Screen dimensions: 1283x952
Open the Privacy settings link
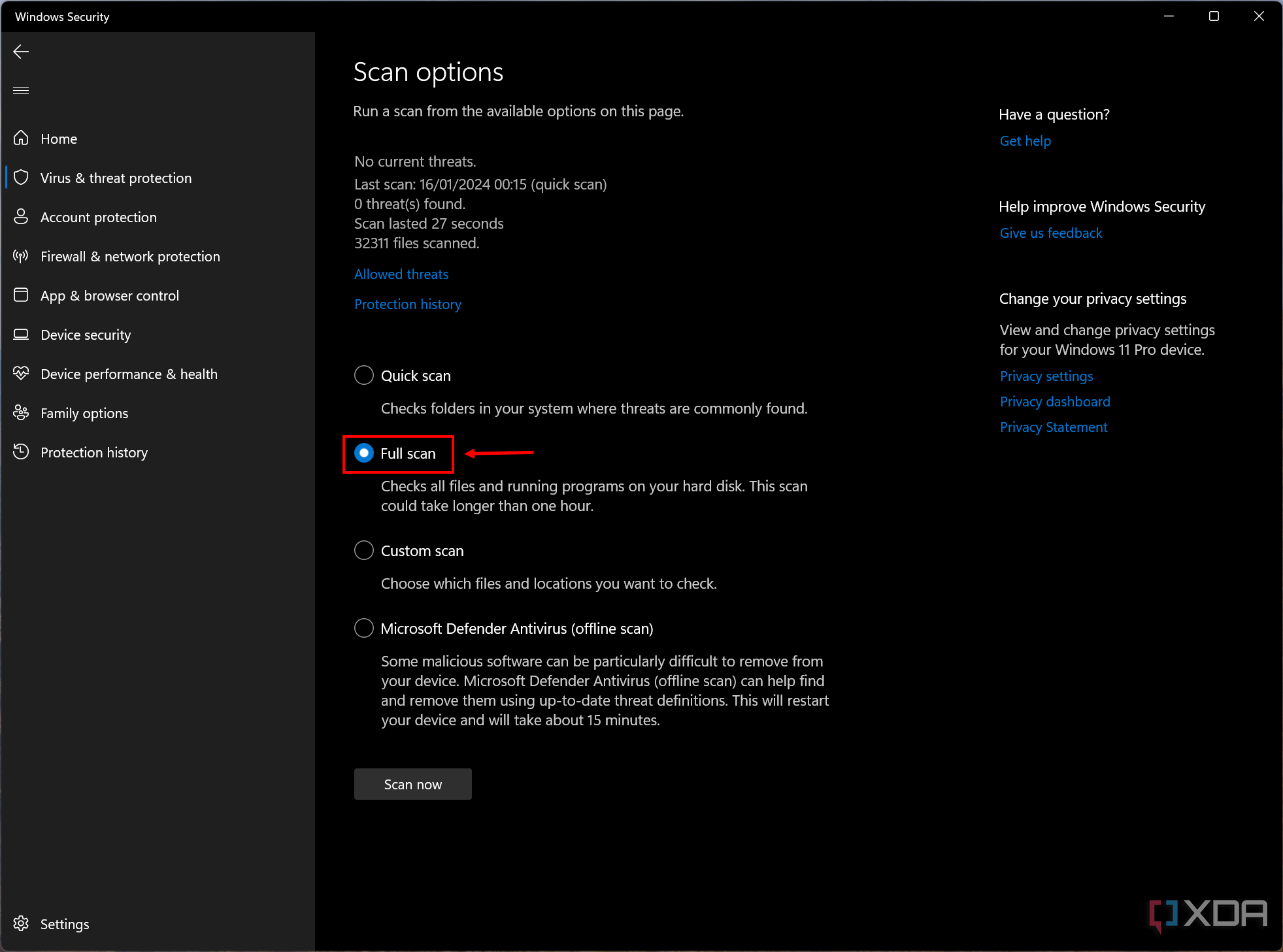pyautogui.click(x=1046, y=376)
